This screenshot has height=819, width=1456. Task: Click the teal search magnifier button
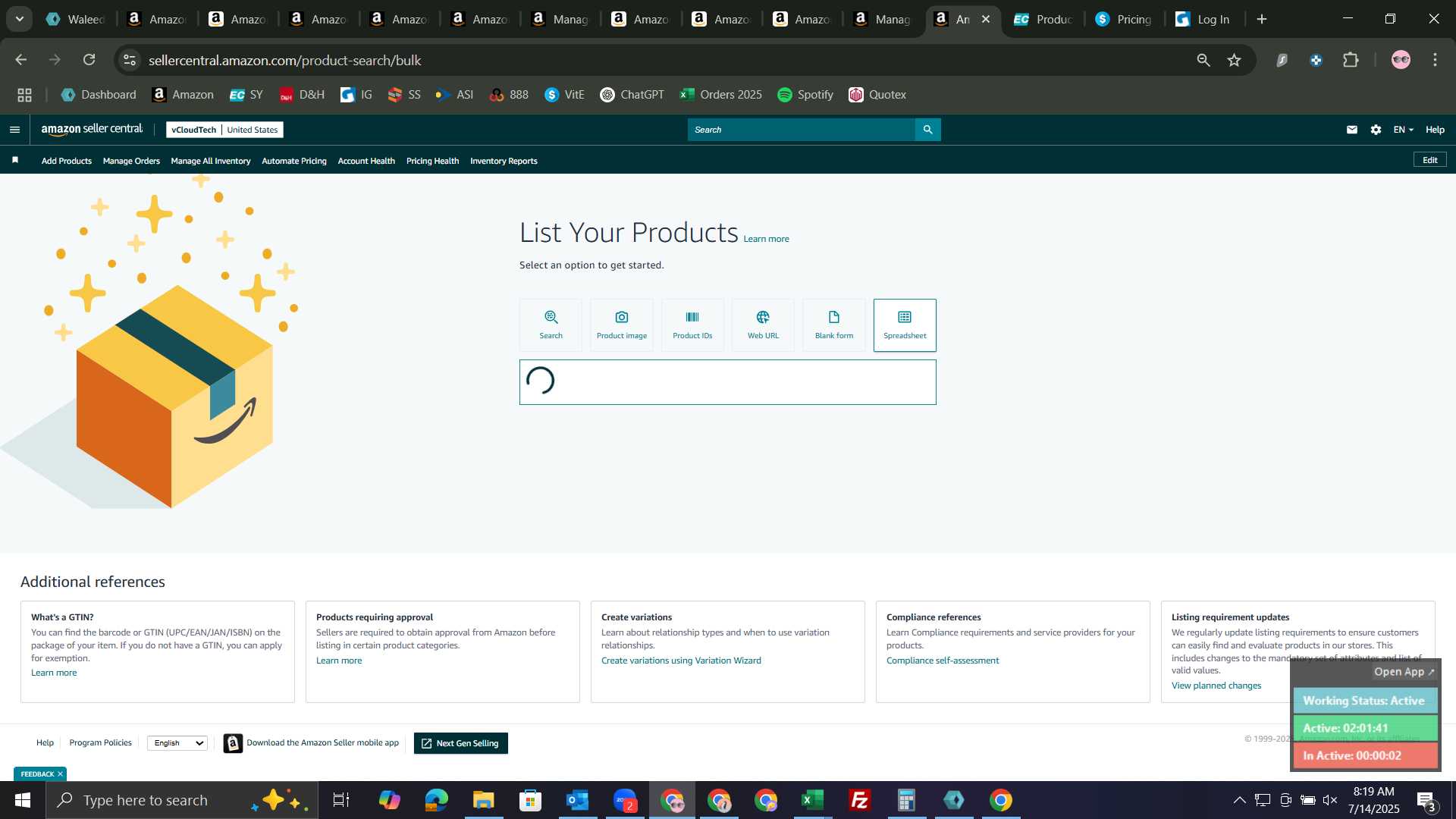[x=928, y=130]
